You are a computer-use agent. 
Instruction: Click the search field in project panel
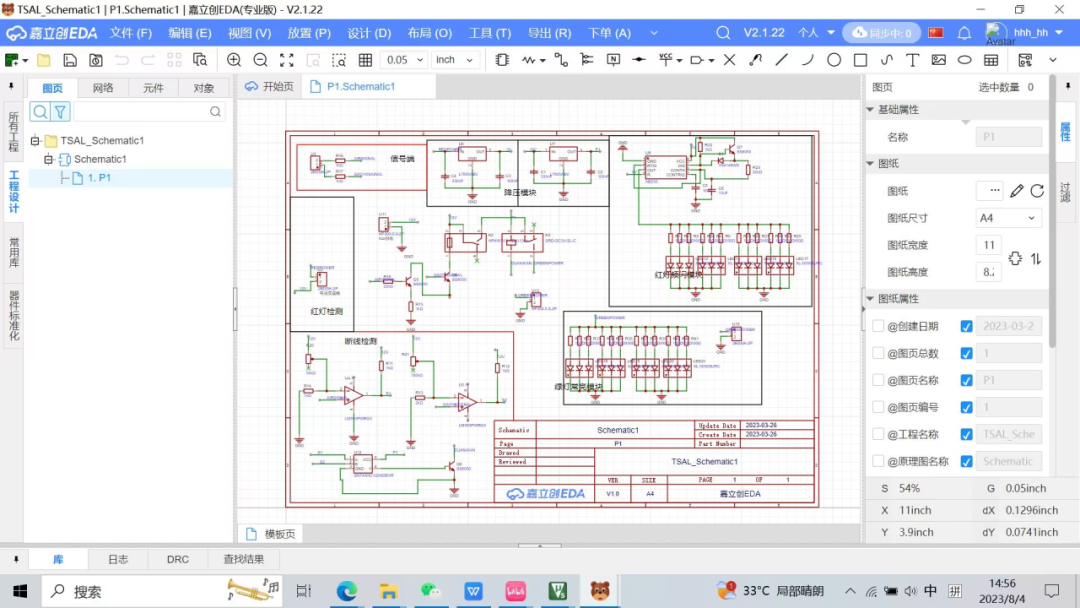coord(149,112)
